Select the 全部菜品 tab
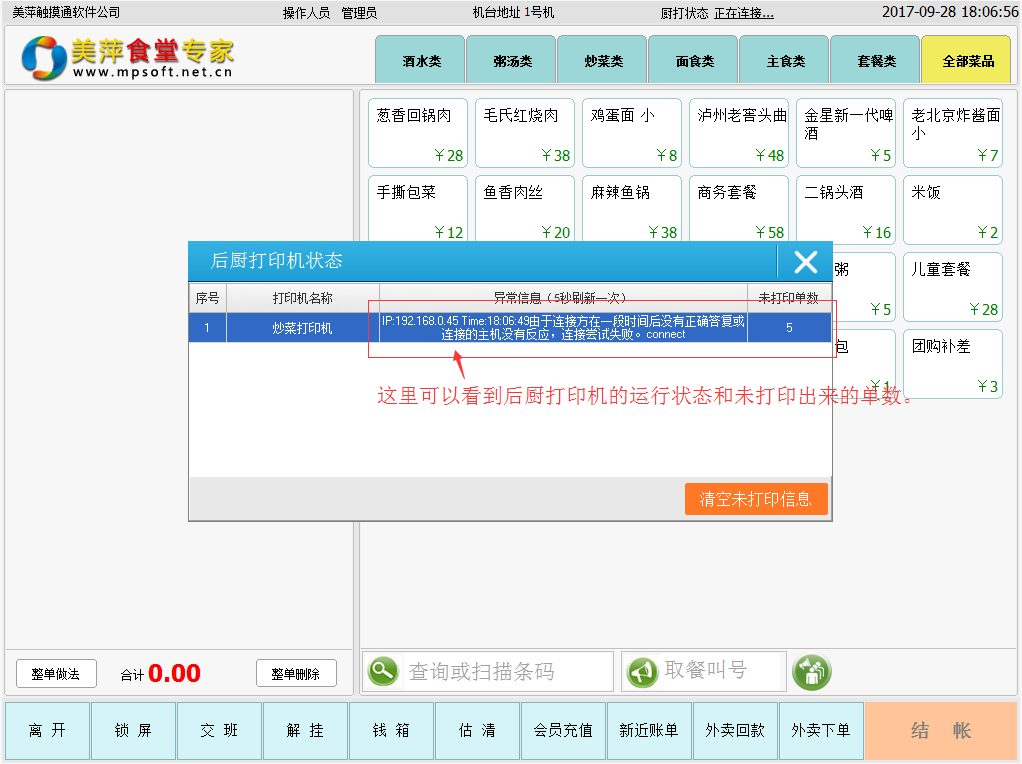 (x=966, y=61)
